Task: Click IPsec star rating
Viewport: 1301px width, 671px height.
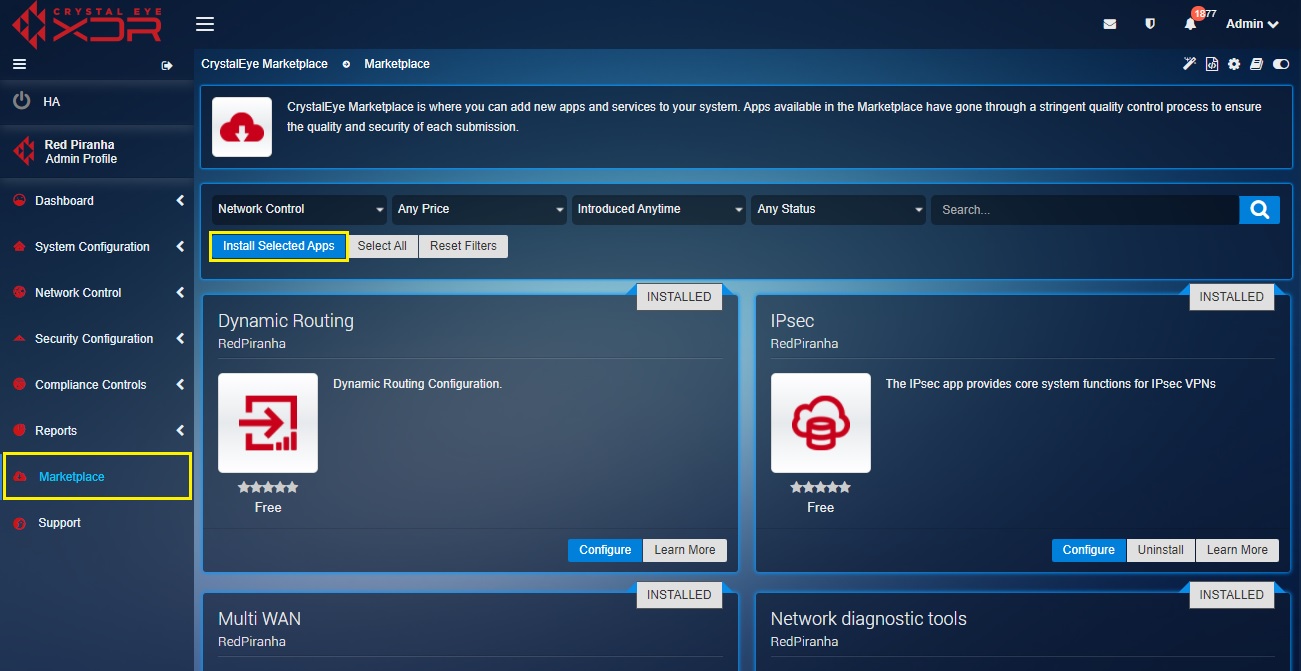Action: (x=821, y=488)
